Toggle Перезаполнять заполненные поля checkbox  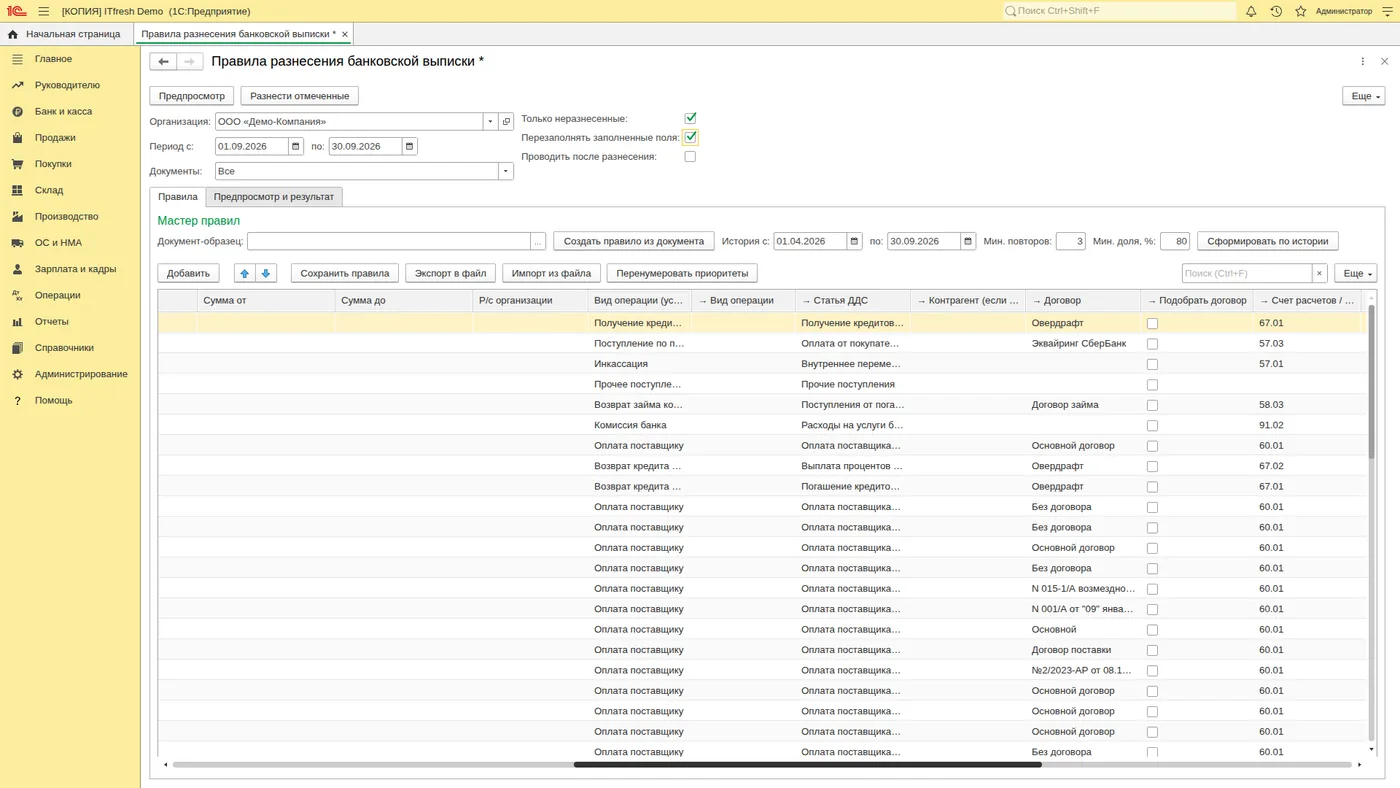point(690,137)
